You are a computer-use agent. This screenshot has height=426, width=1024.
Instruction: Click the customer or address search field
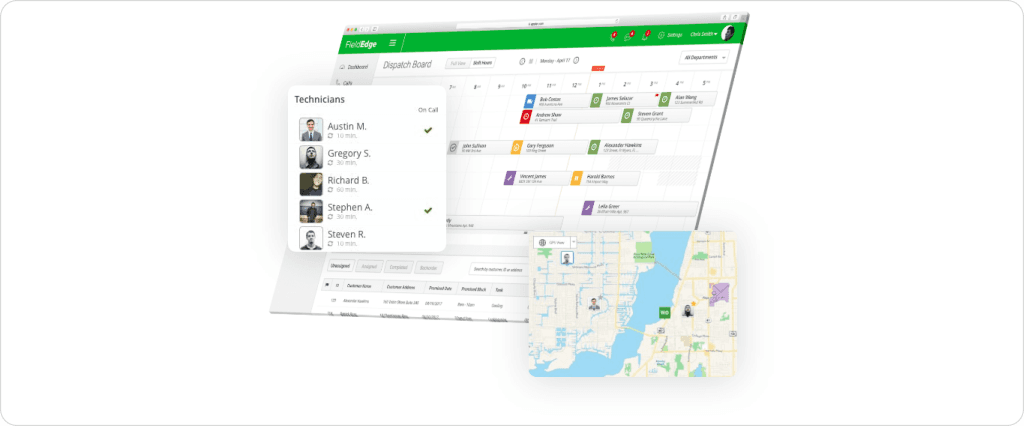[499, 269]
